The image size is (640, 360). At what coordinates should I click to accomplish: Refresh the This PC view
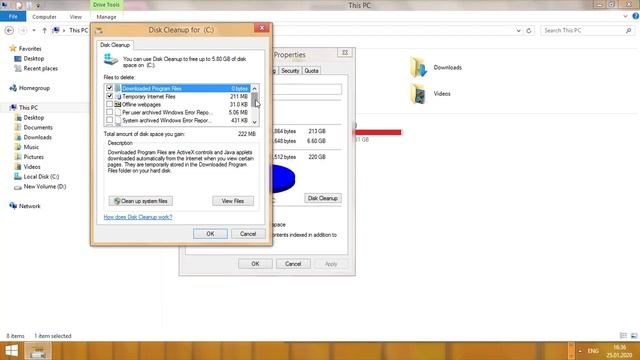pos(529,31)
